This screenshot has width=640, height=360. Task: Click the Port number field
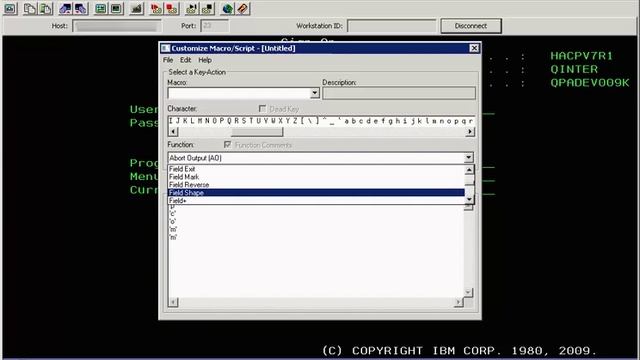[x=215, y=26]
